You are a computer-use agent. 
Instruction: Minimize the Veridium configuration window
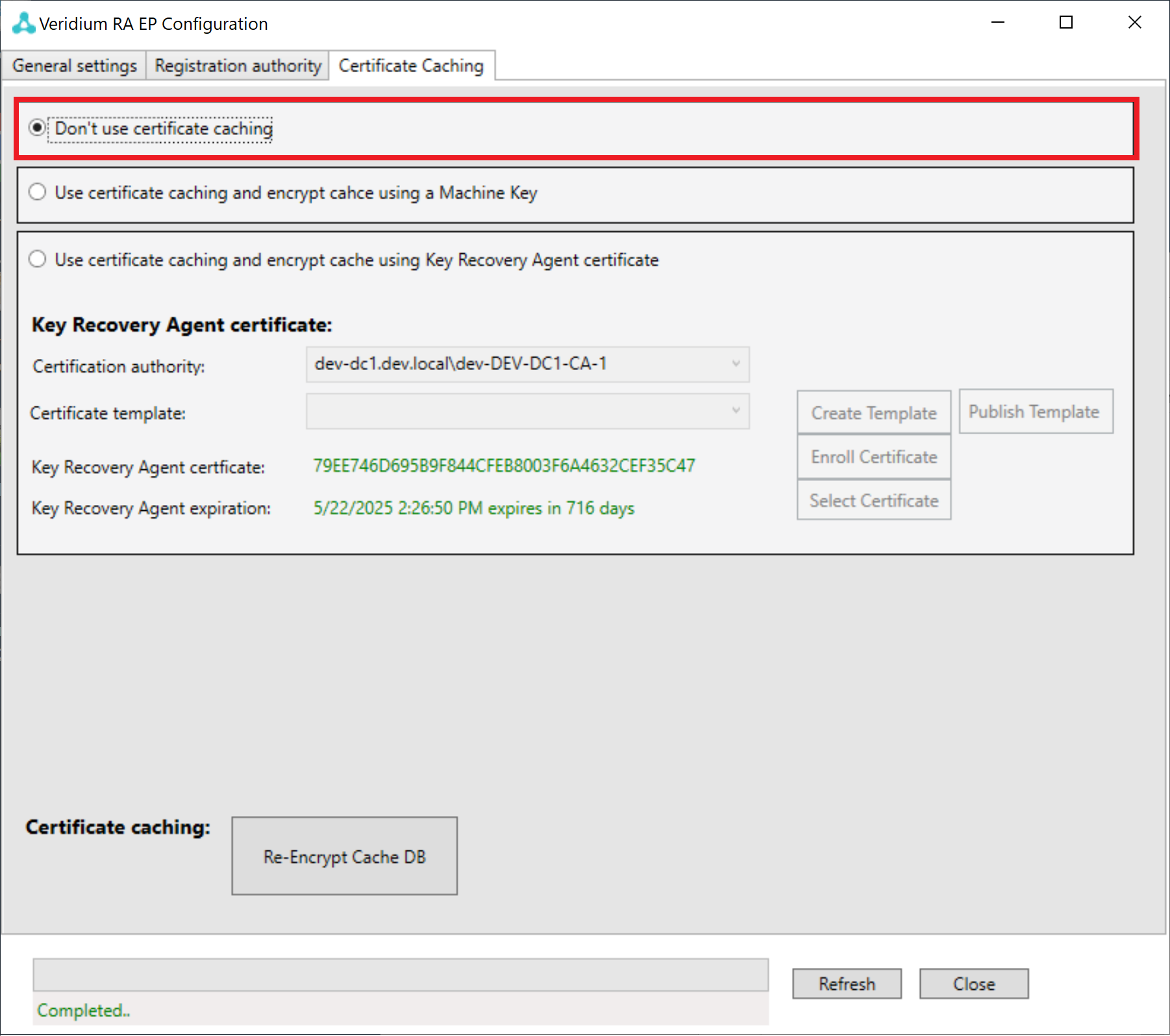pos(998,23)
